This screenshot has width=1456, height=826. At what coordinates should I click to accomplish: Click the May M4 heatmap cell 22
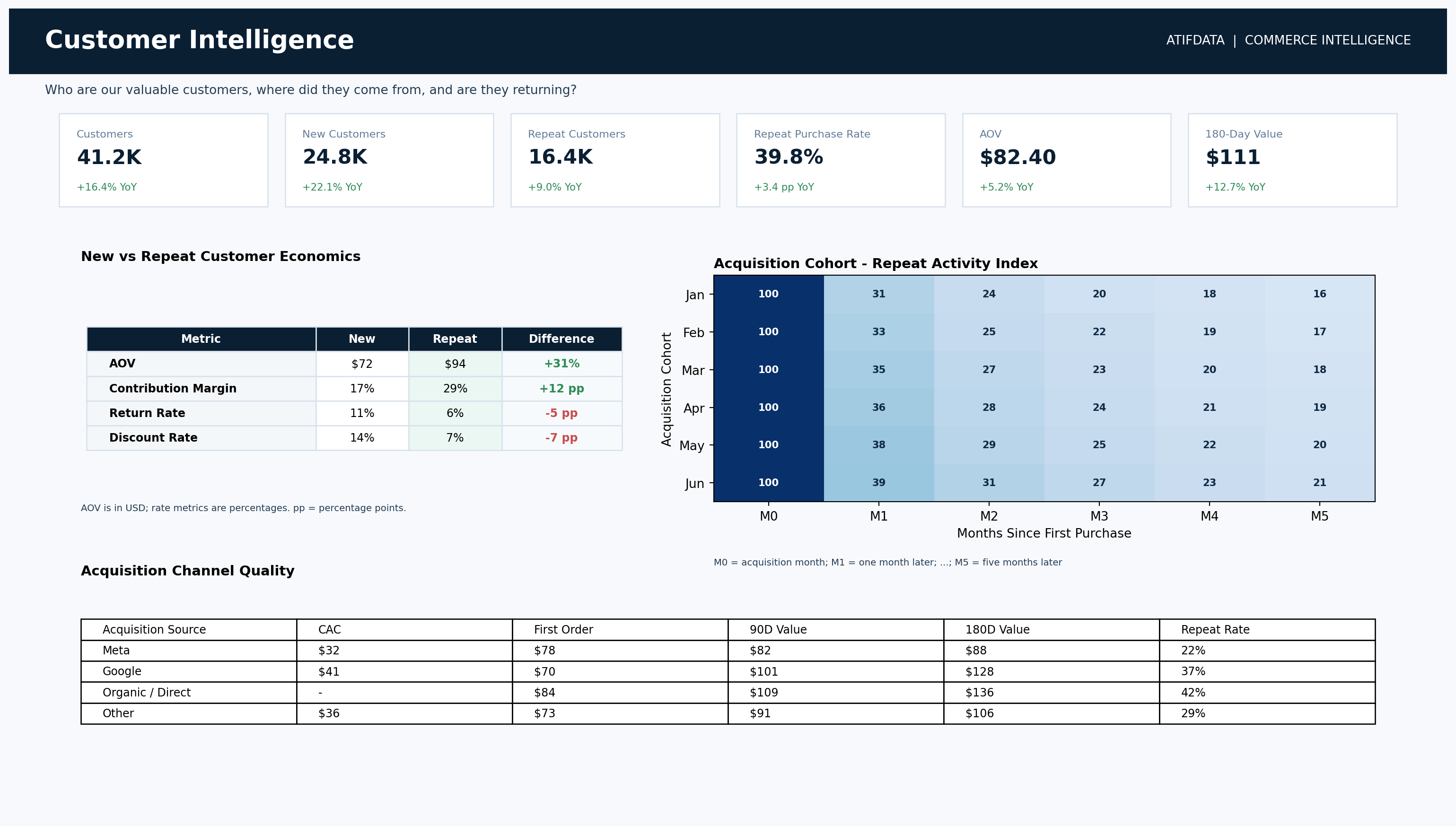[1209, 445]
